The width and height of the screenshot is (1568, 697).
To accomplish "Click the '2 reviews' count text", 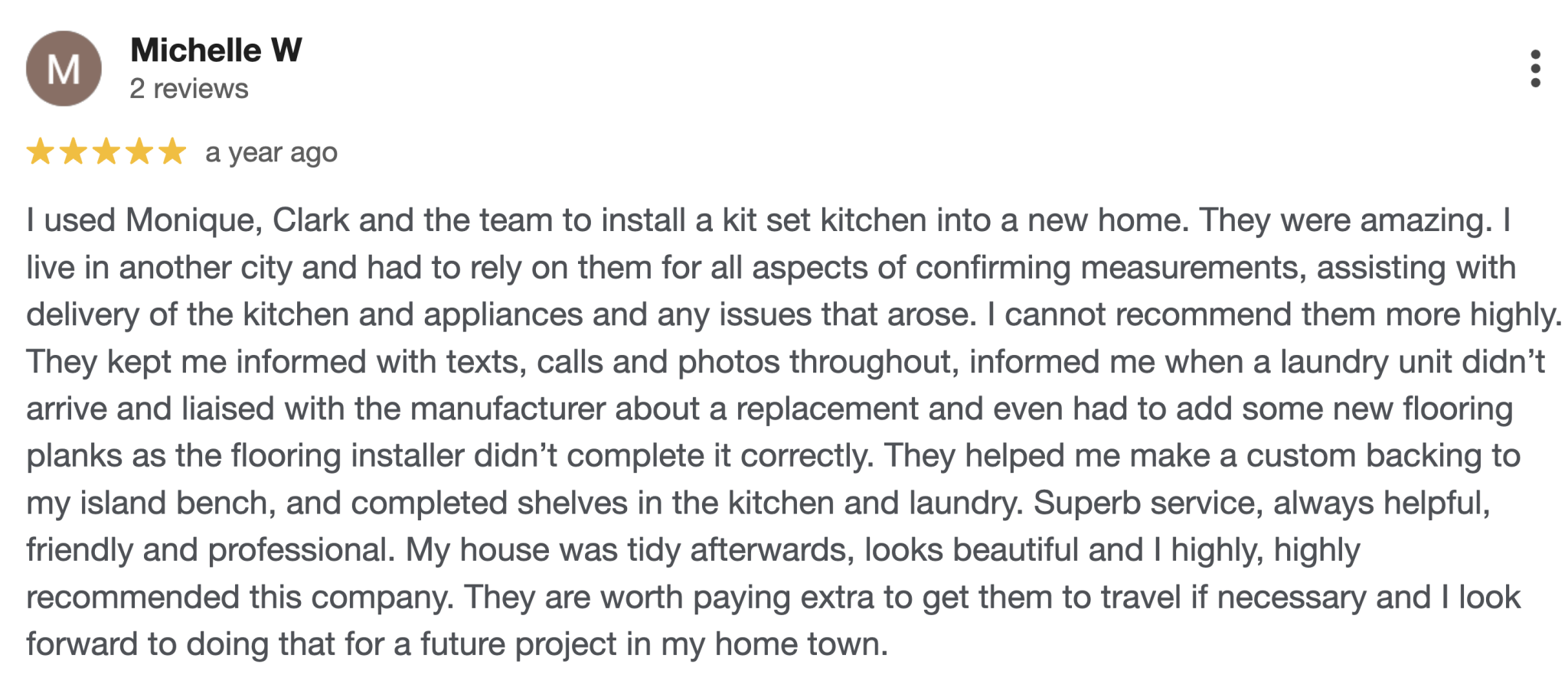I will point(189,89).
